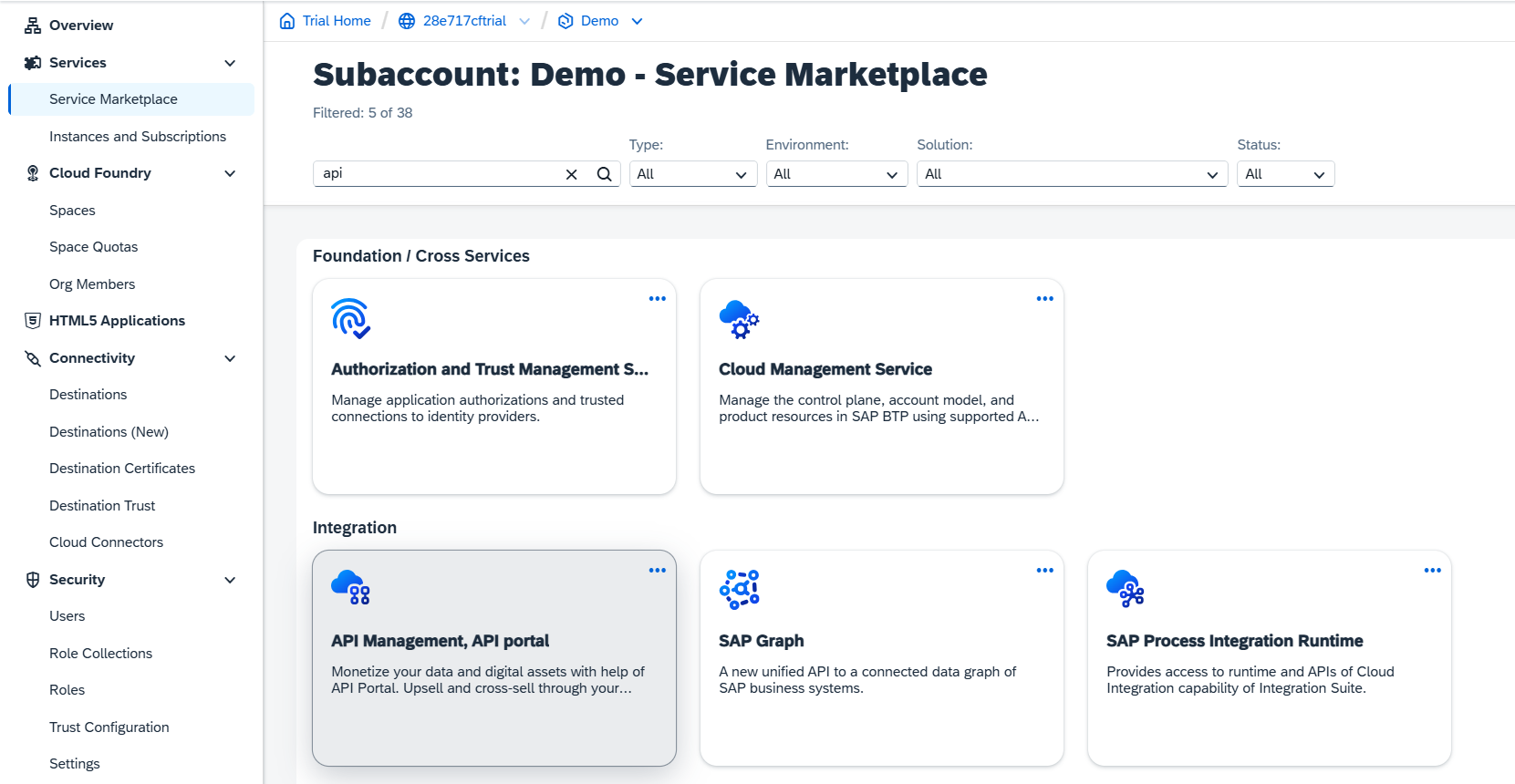This screenshot has width=1515, height=784.
Task: Click the Cloud Foundry icon
Action: (x=33, y=173)
